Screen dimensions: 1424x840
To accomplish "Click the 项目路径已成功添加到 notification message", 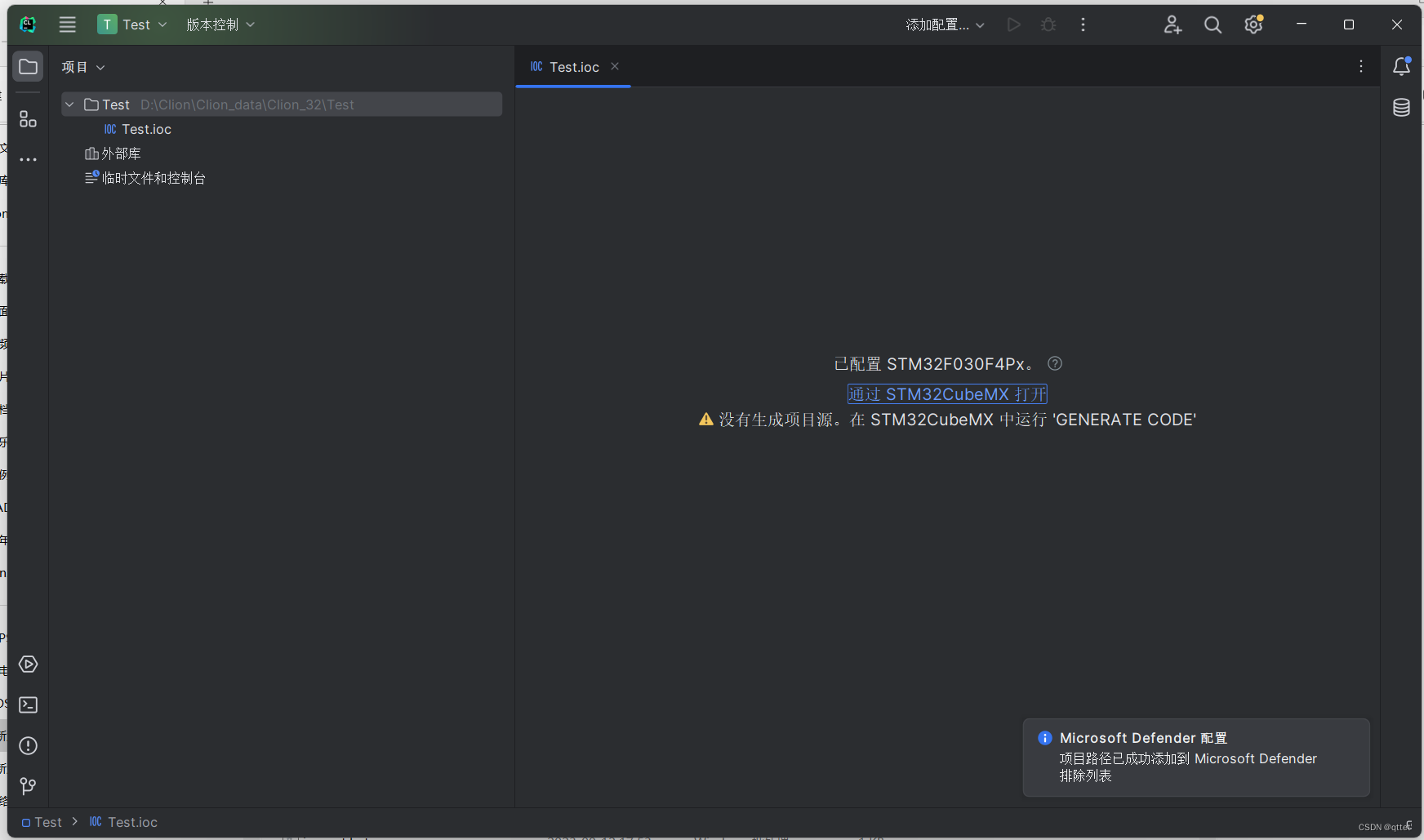I will point(1188,767).
